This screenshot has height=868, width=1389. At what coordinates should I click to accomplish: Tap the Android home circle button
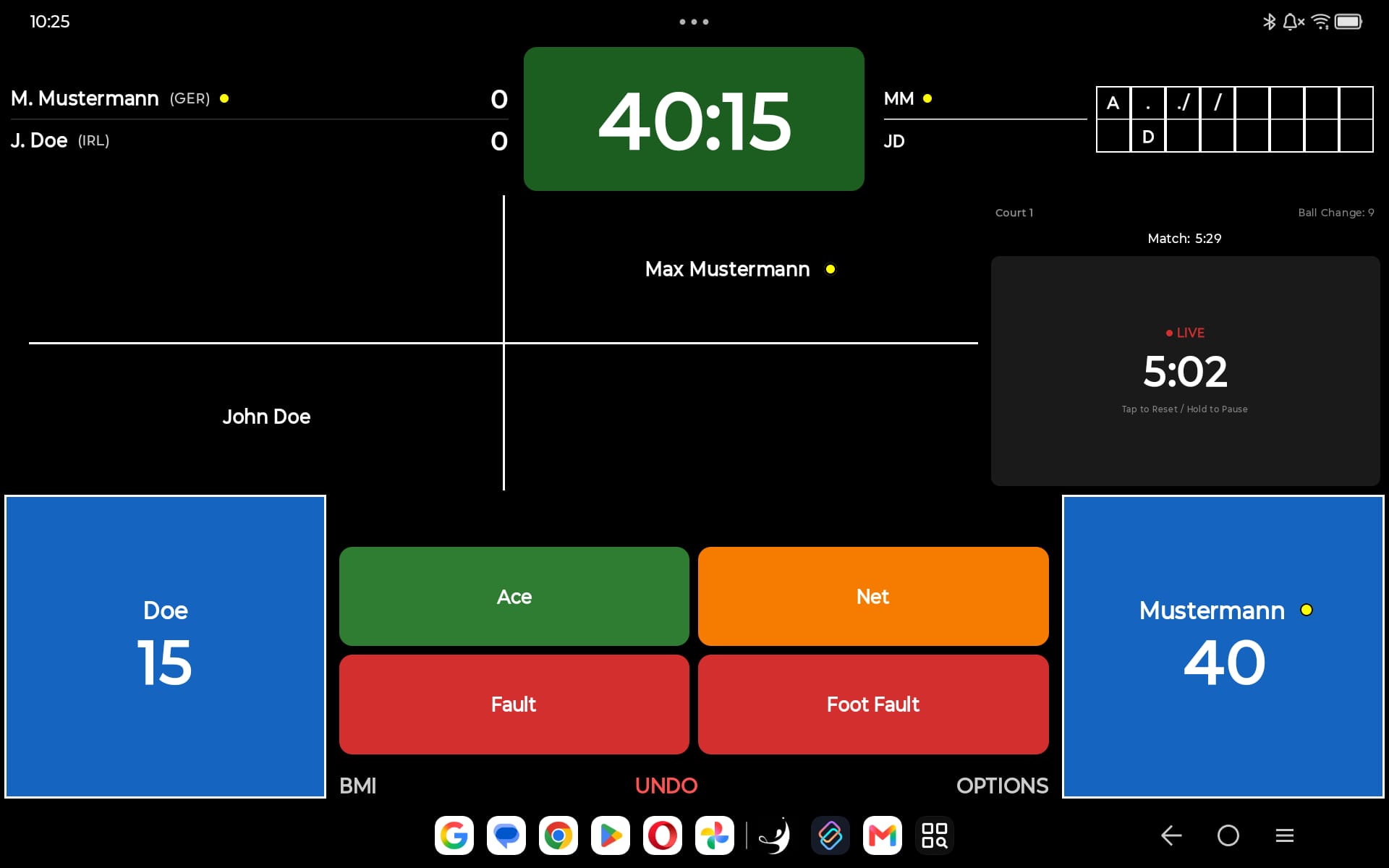click(x=1228, y=835)
